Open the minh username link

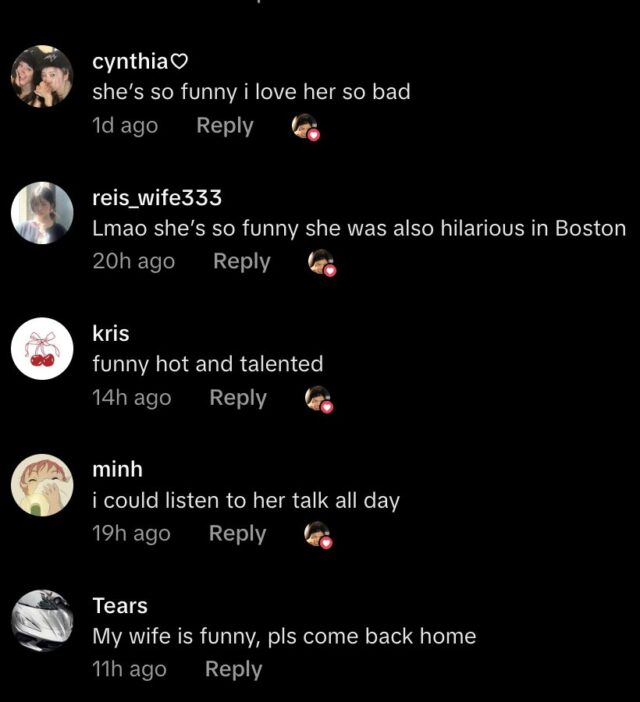pos(118,470)
